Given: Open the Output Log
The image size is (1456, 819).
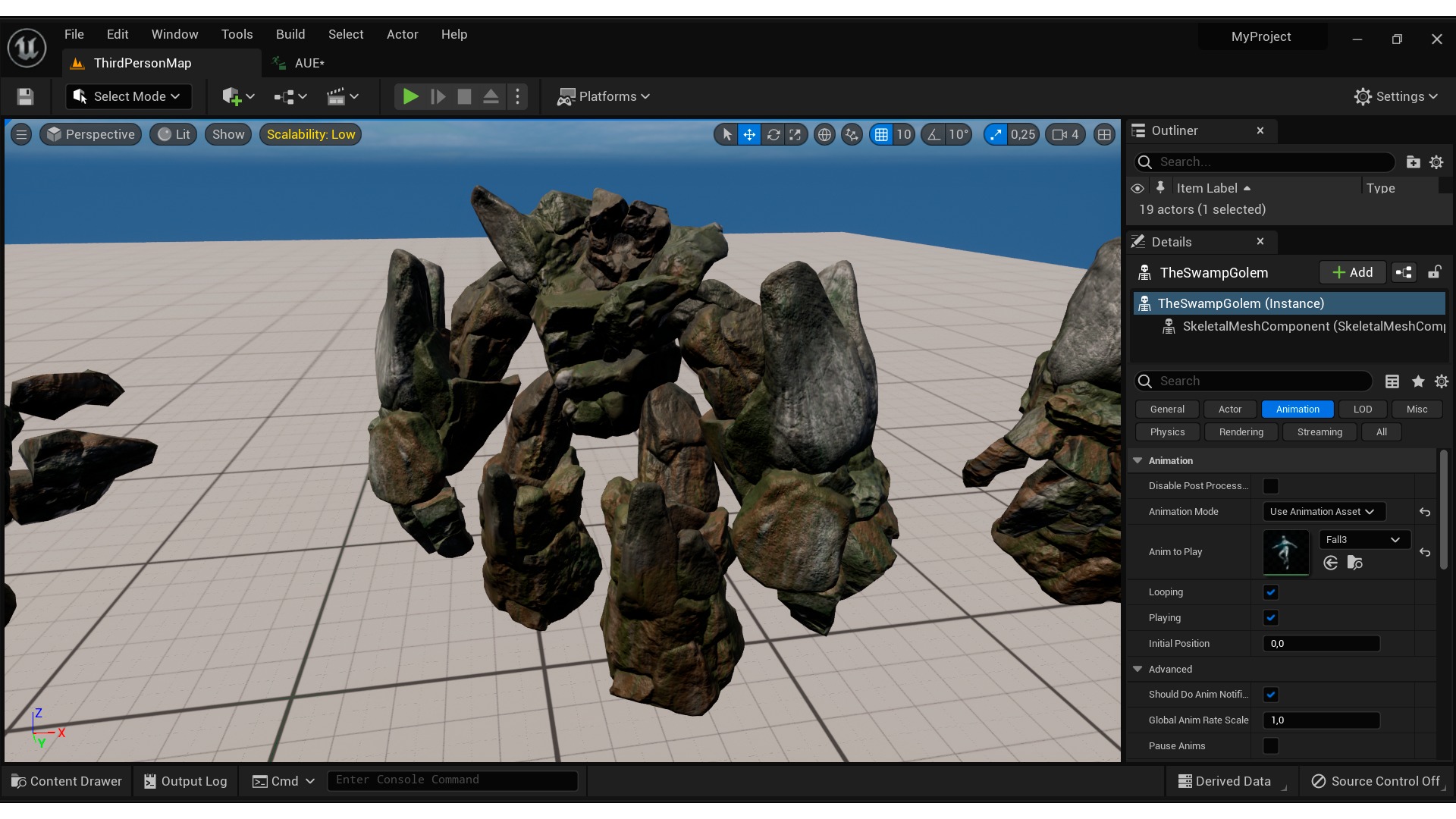Looking at the screenshot, I should click(x=186, y=781).
